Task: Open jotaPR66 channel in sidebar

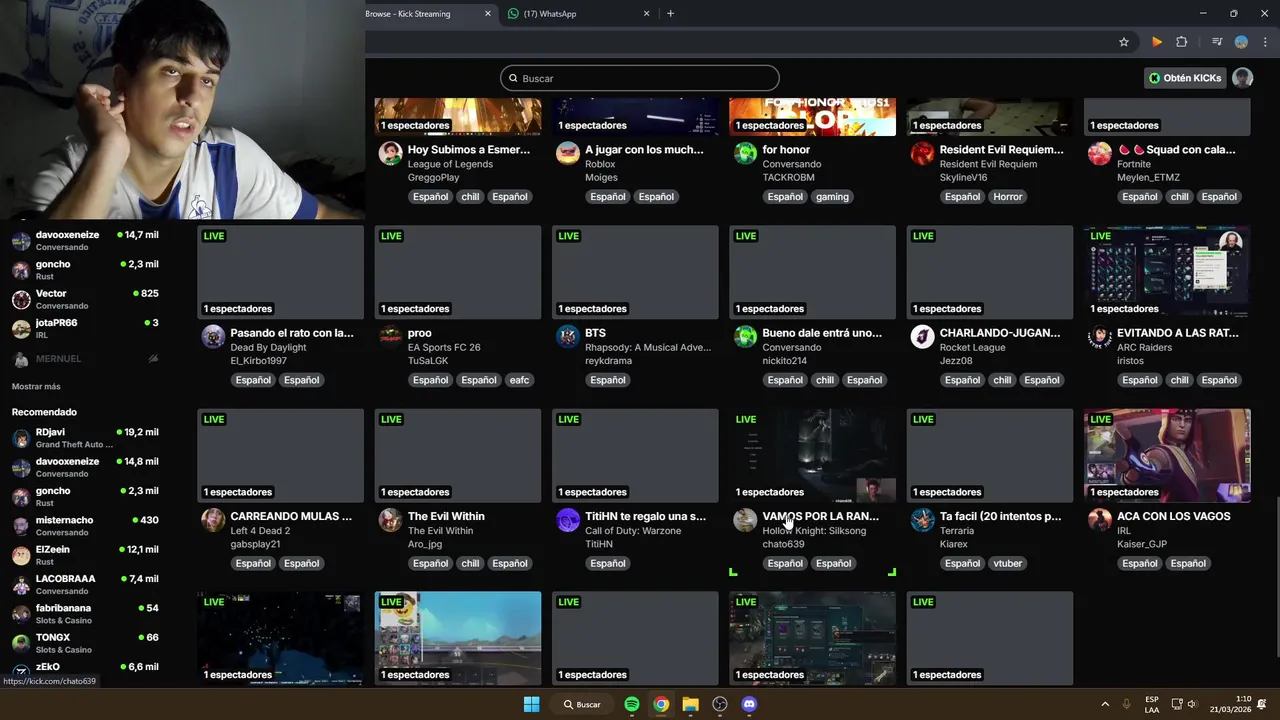Action: tap(85, 328)
